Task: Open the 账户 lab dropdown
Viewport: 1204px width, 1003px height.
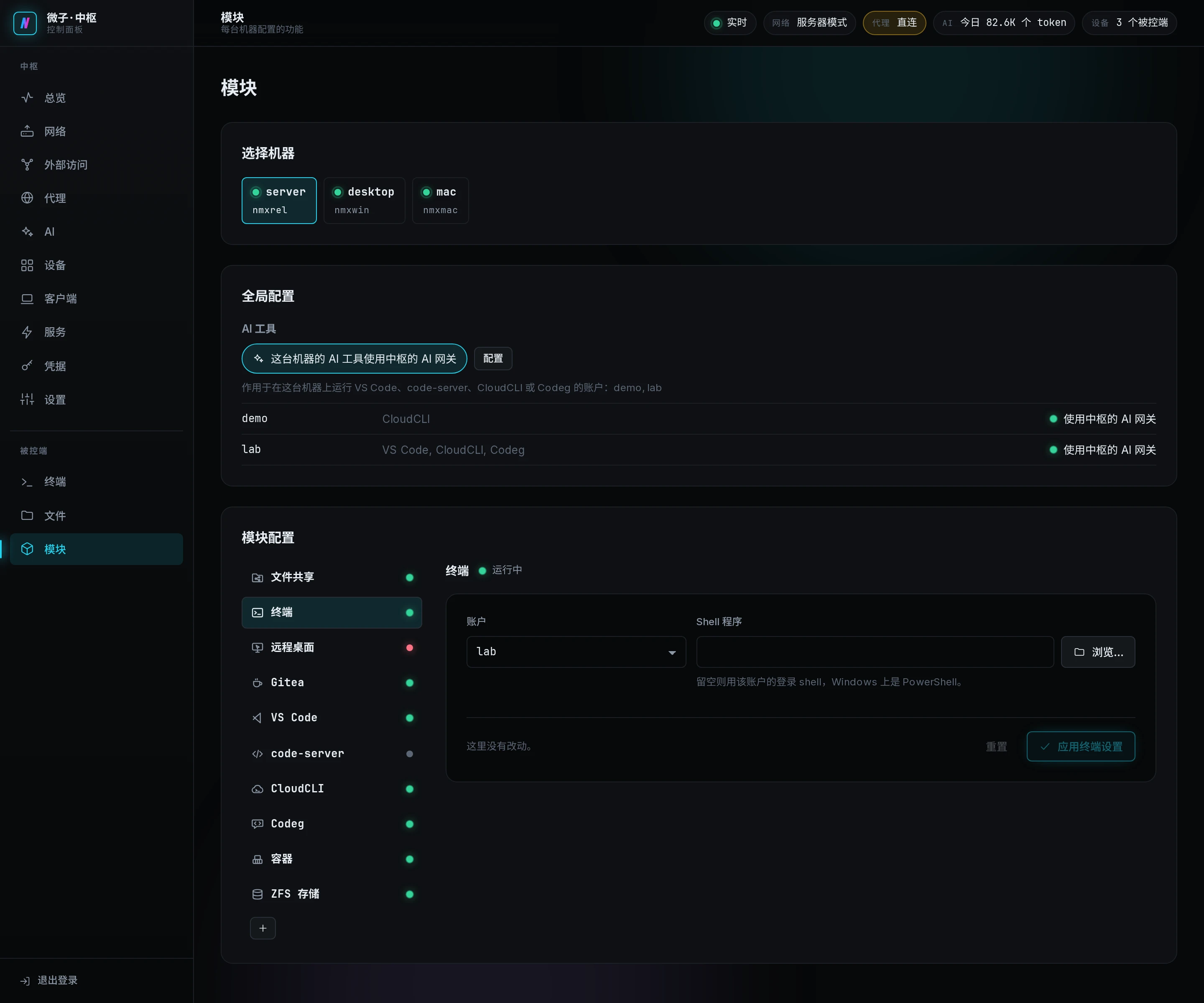Action: point(576,652)
